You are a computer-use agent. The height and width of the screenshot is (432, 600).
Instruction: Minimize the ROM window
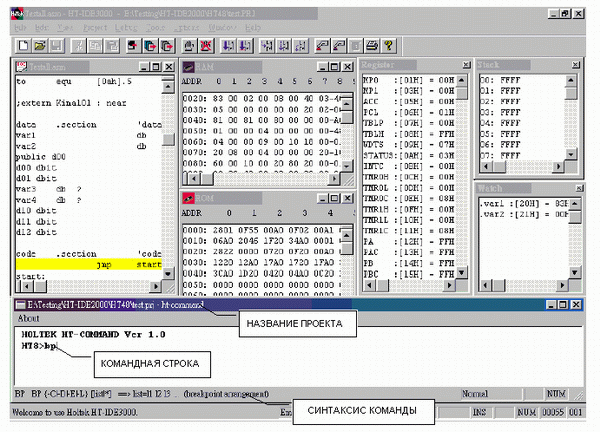[x=323, y=198]
